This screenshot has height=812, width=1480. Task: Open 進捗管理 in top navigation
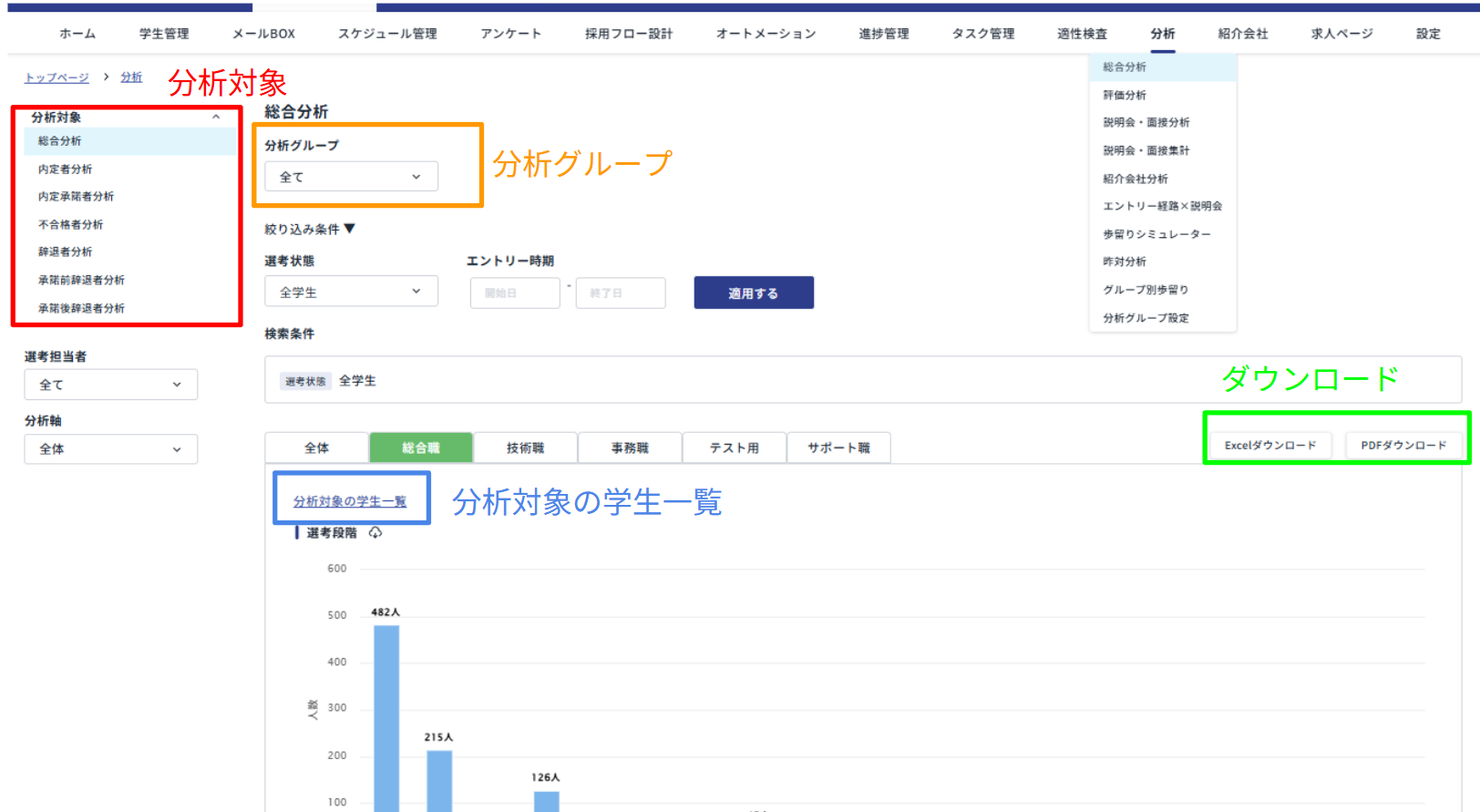[x=884, y=34]
